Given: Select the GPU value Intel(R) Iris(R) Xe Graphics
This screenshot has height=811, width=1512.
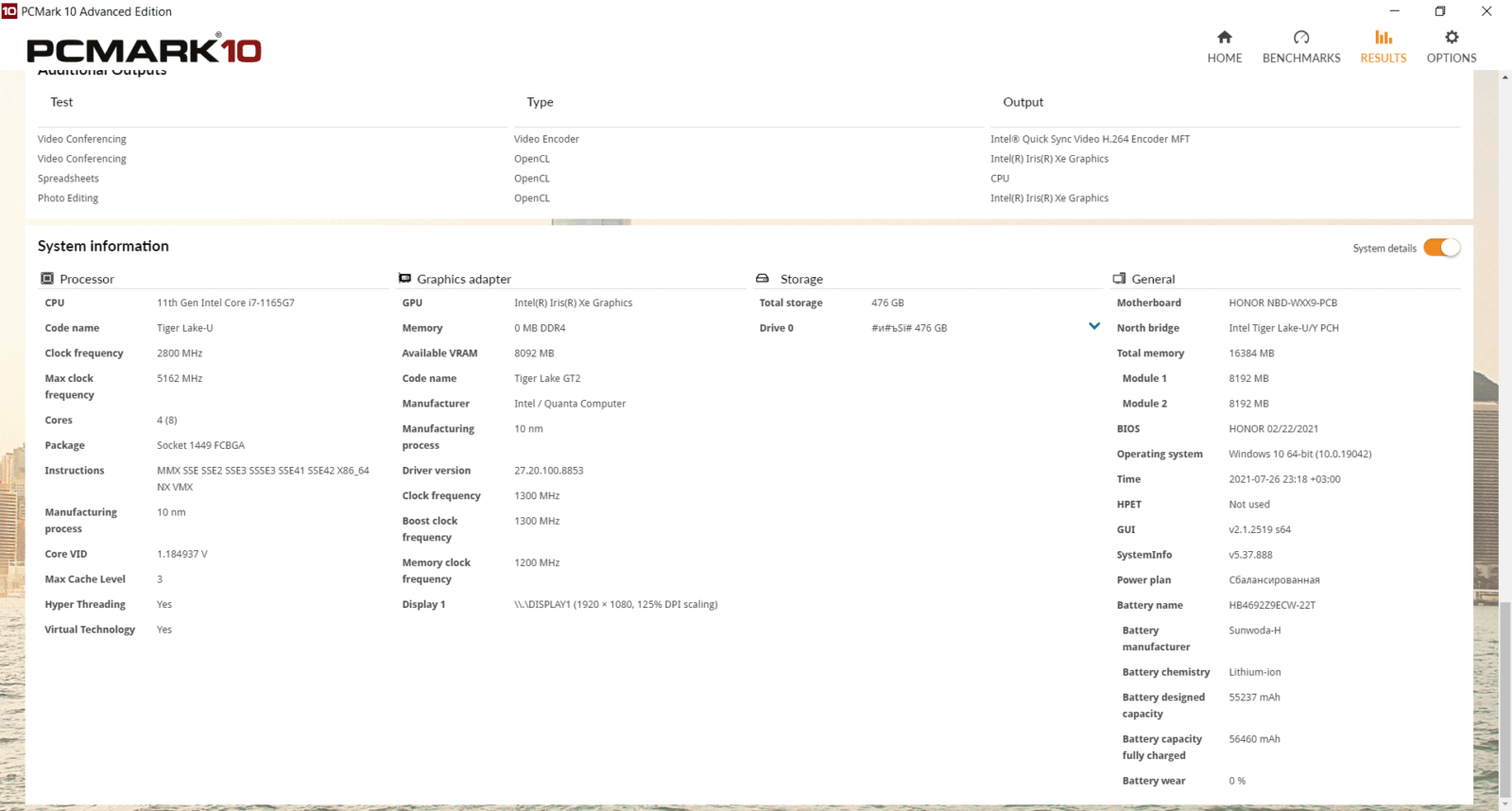Looking at the screenshot, I should coord(574,303).
